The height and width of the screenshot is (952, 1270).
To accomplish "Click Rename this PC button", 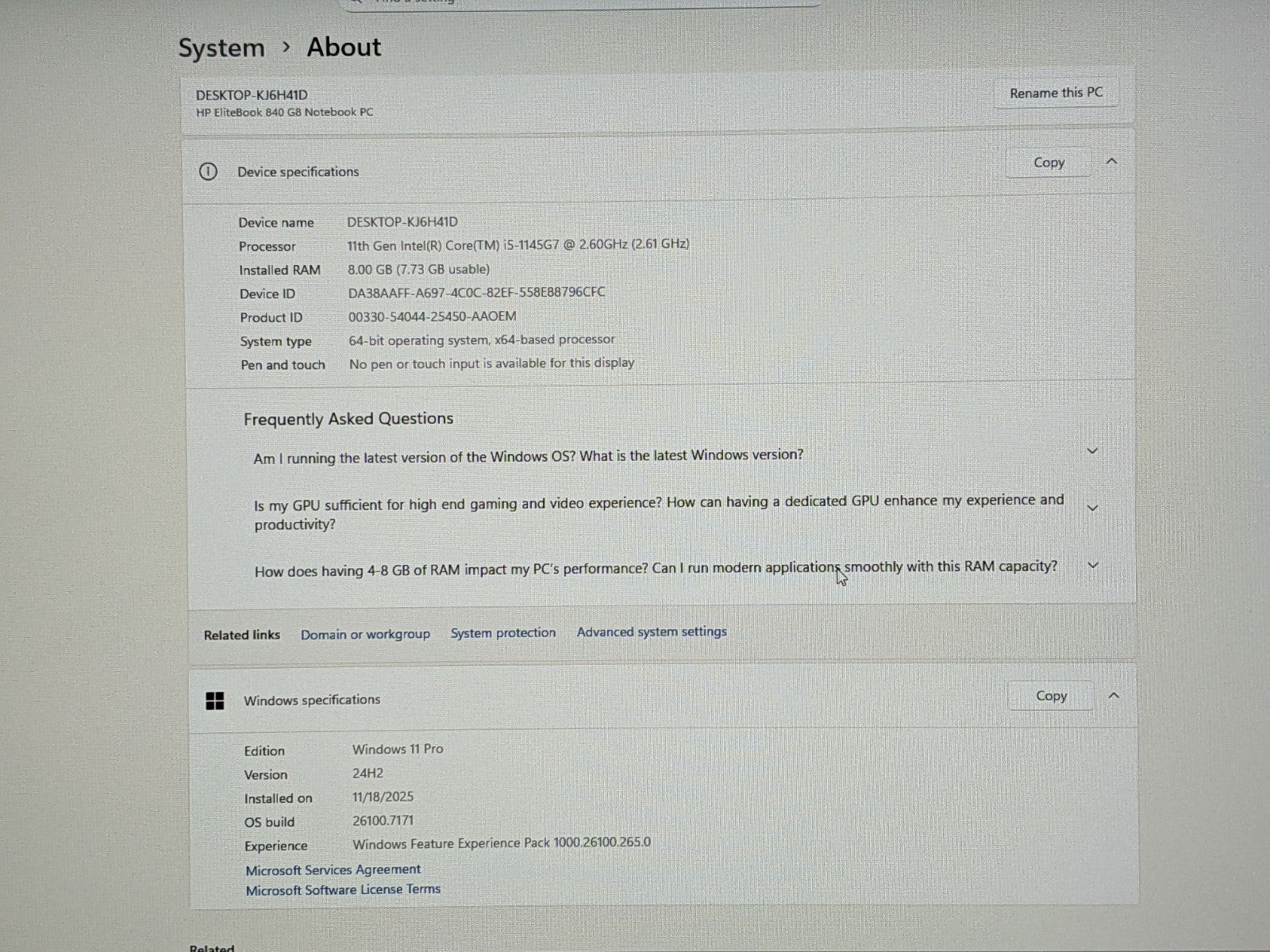I will point(1056,94).
